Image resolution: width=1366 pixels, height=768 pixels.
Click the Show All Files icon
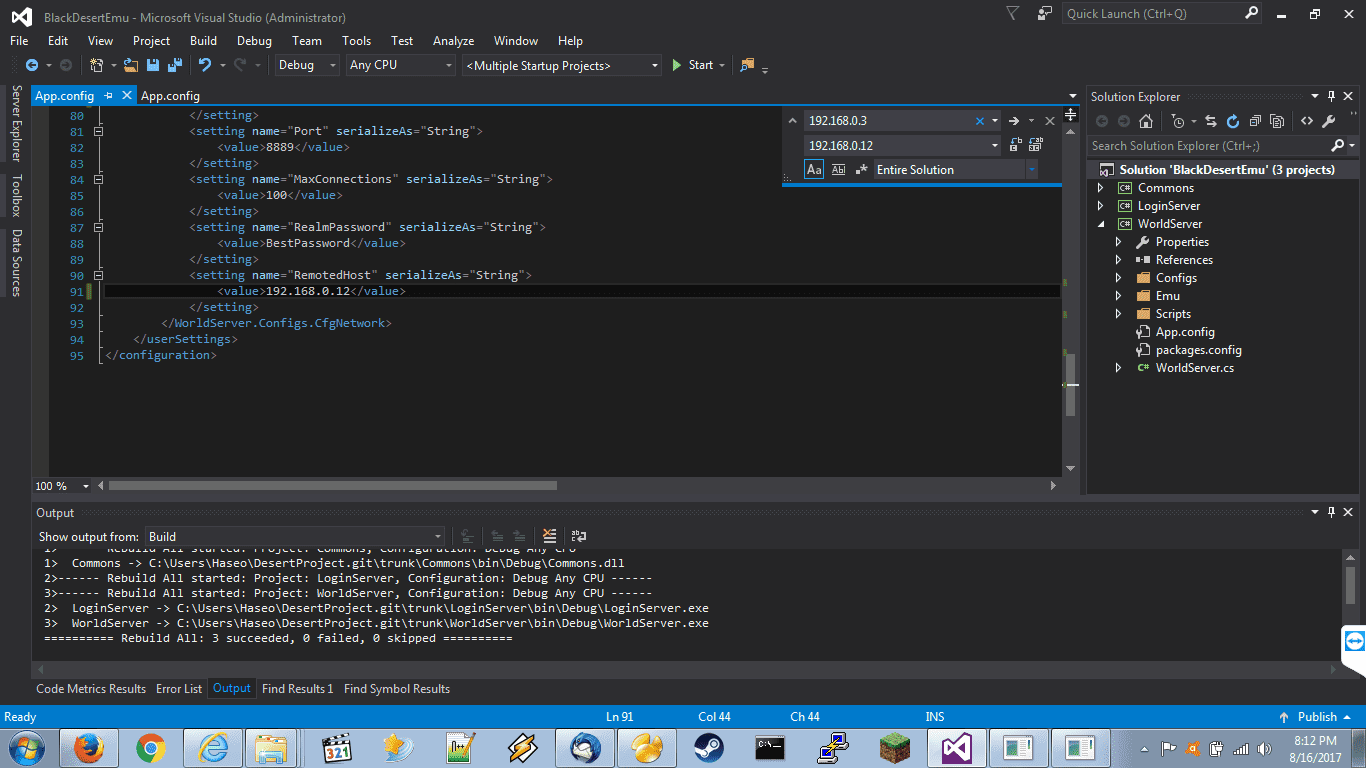[1277, 121]
